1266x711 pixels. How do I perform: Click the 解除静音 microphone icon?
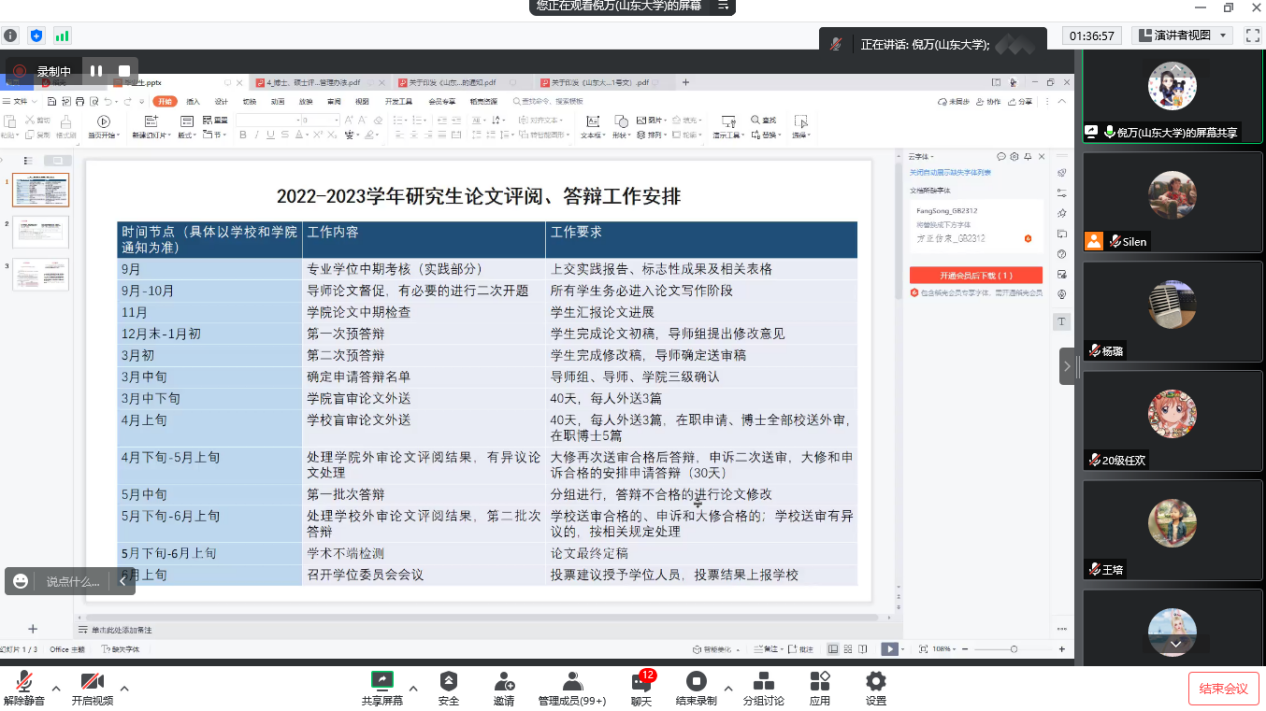[23, 683]
